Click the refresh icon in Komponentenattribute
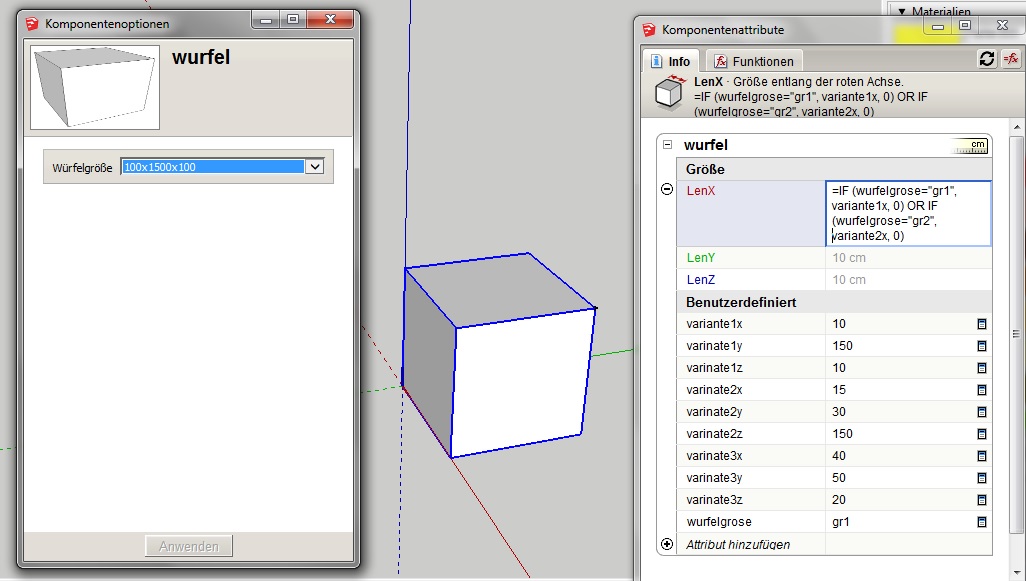 click(987, 59)
